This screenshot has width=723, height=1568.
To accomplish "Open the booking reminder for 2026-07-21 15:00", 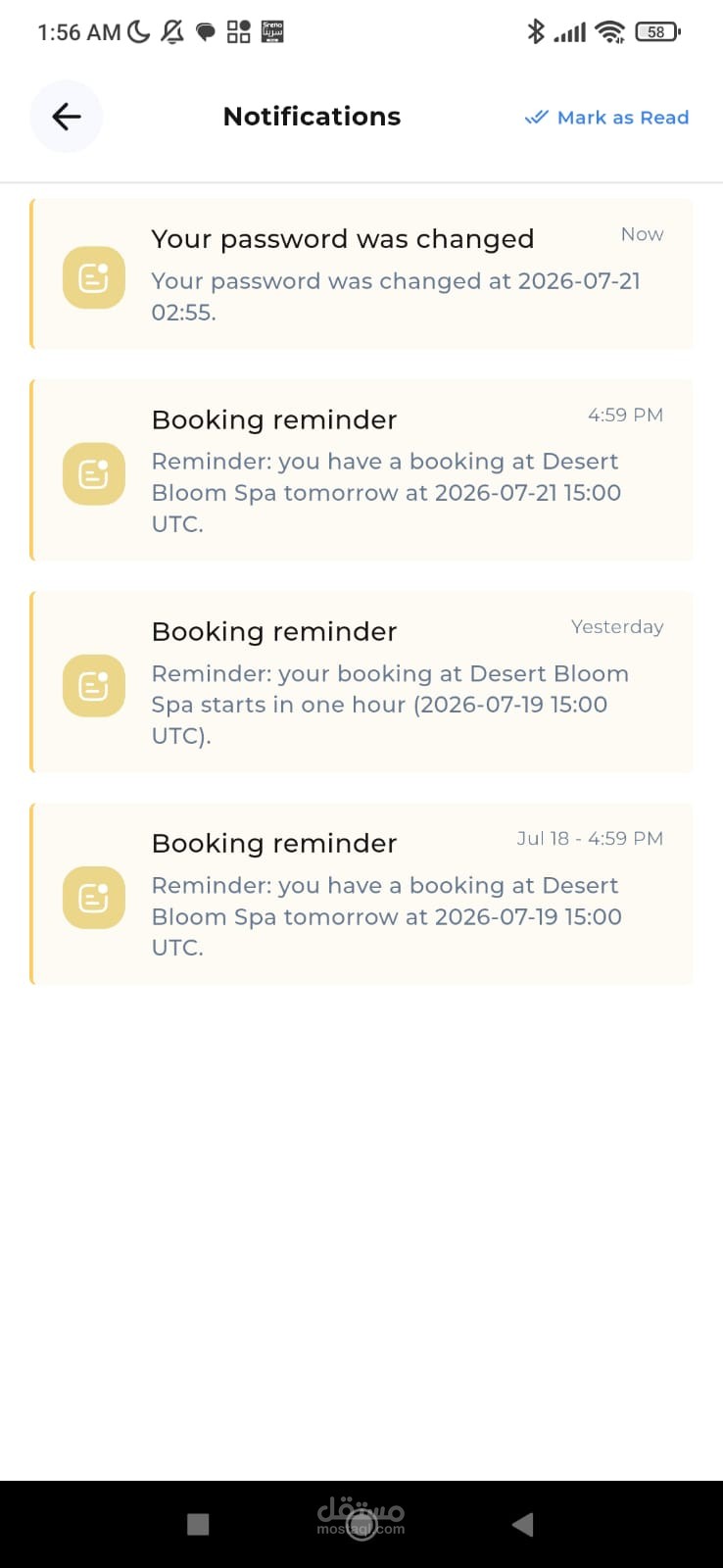I will pyautogui.click(x=361, y=470).
